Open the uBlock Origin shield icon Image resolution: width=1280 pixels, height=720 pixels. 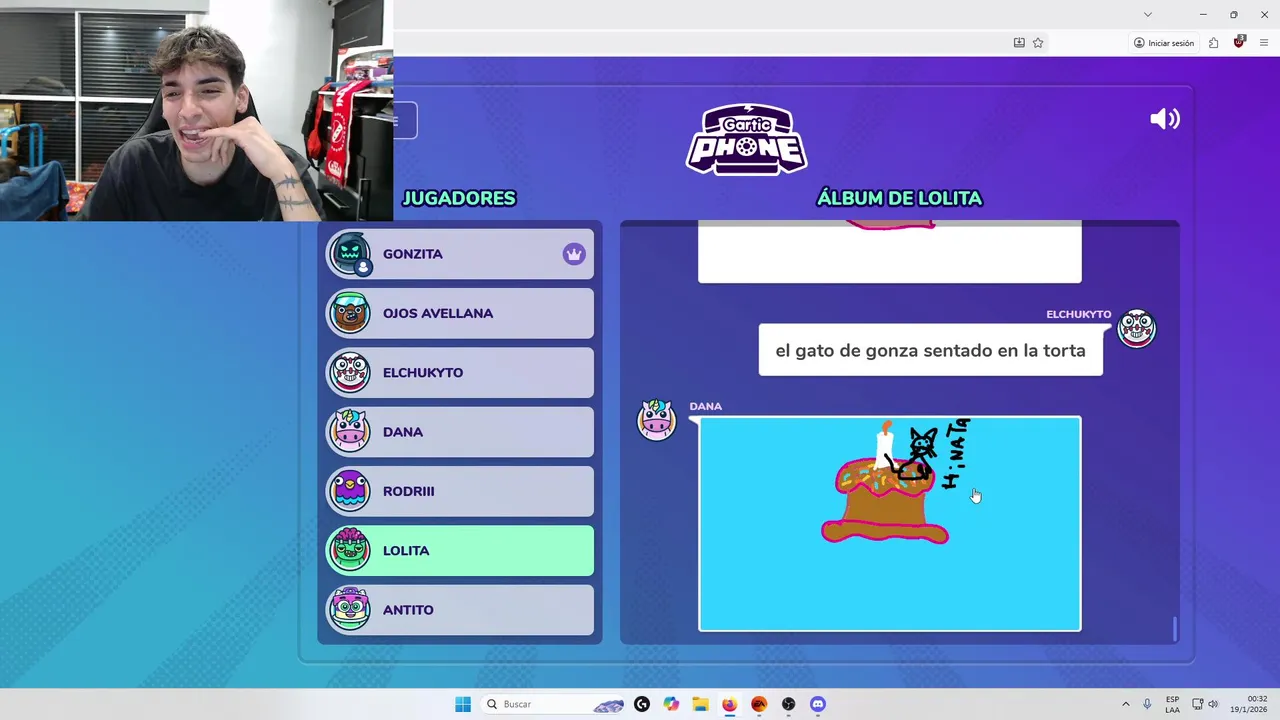coord(1239,43)
